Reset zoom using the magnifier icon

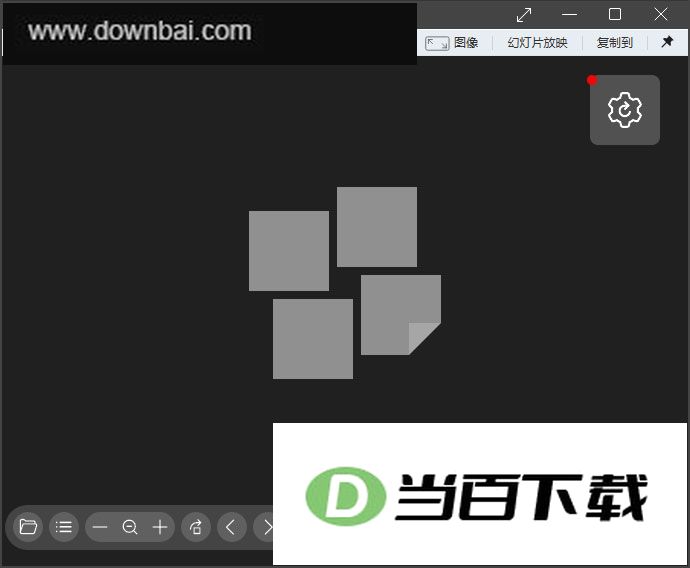tap(130, 527)
